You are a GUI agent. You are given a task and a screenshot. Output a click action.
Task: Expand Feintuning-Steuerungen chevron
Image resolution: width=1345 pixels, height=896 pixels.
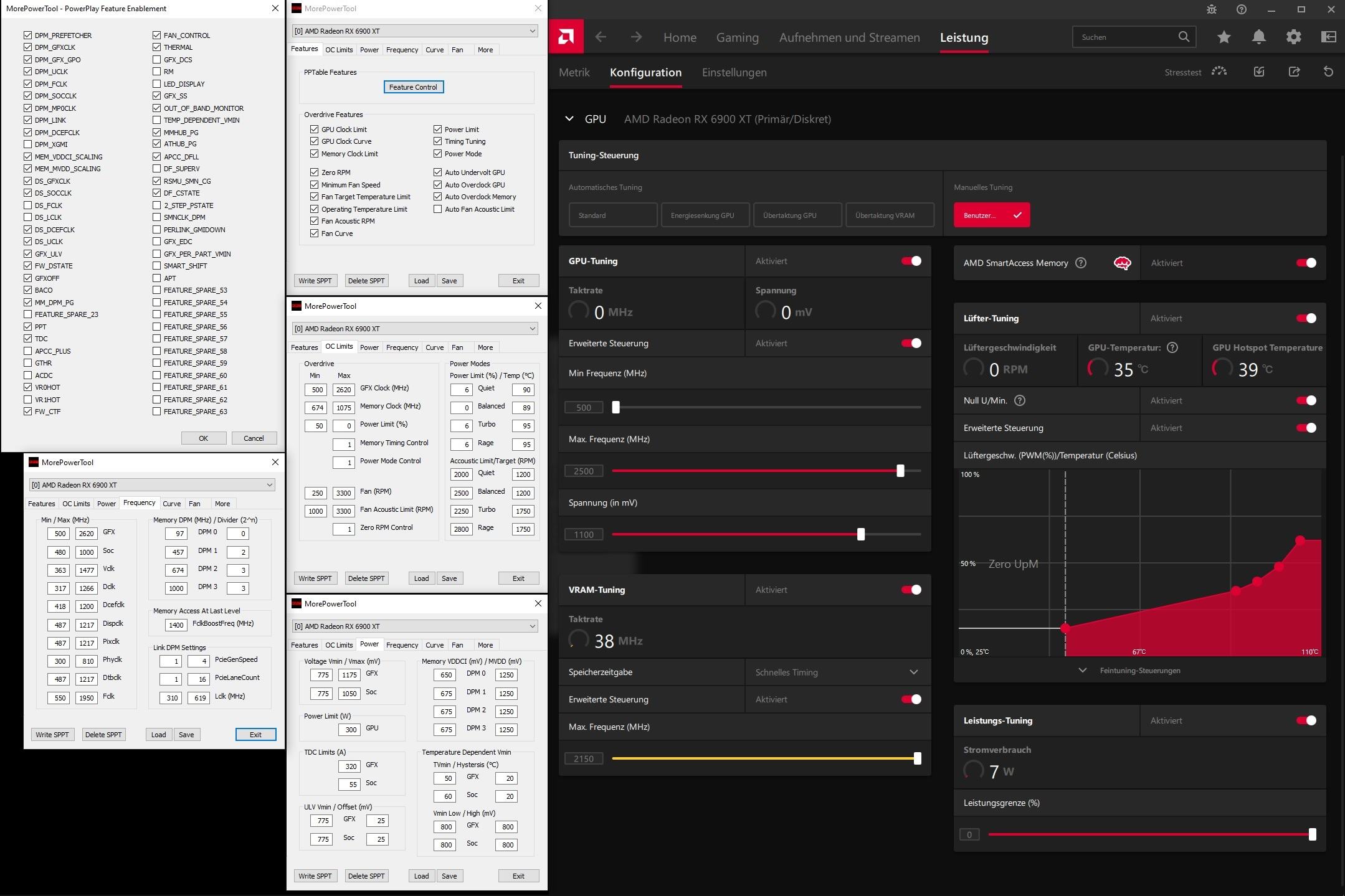tap(1083, 671)
